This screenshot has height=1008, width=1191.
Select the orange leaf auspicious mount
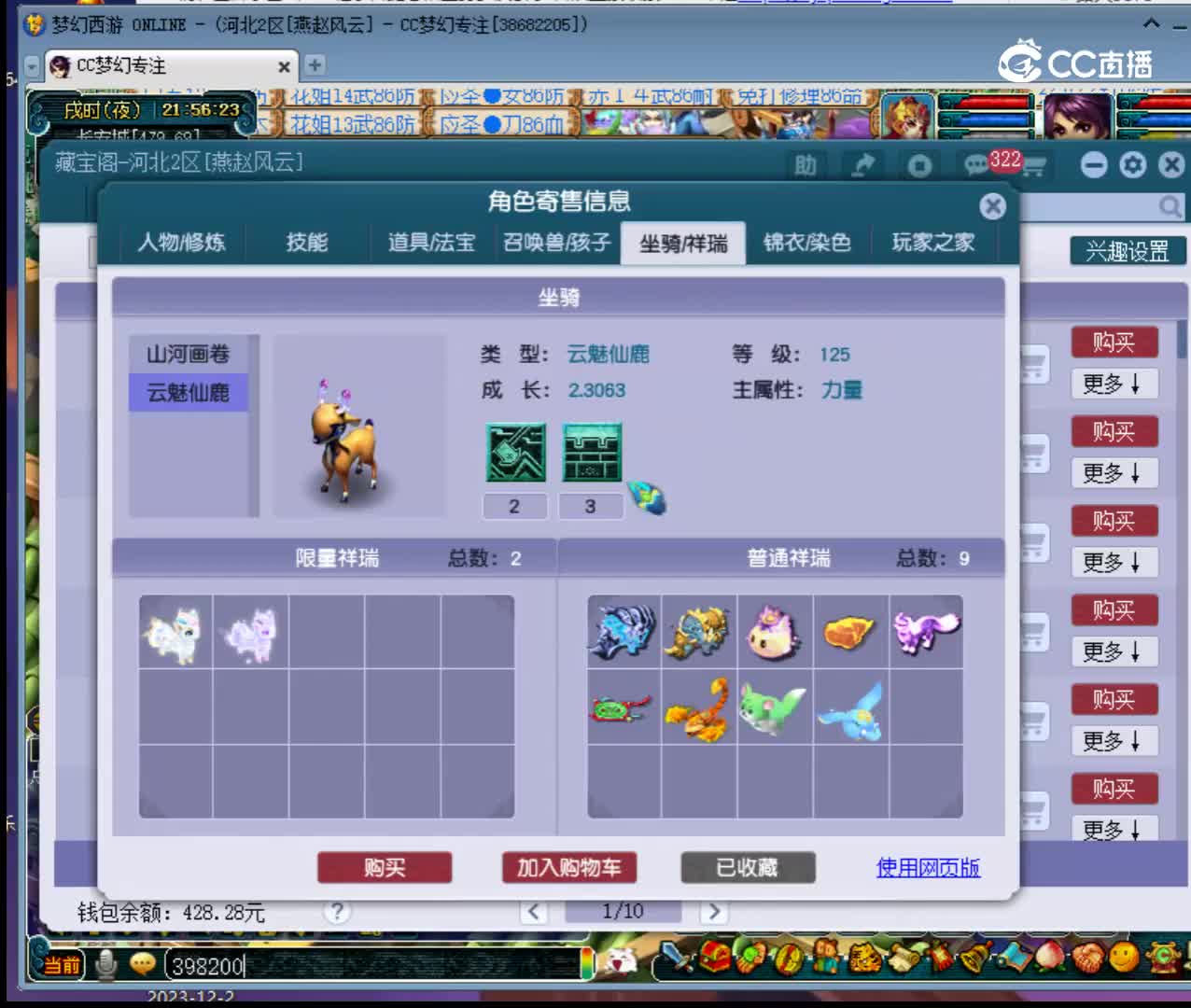[849, 633]
